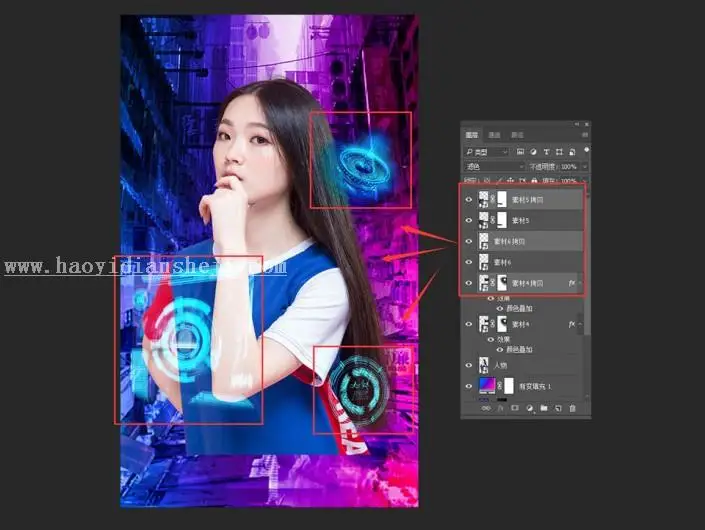Hide the 素材6 拷贝 layer

(x=469, y=241)
